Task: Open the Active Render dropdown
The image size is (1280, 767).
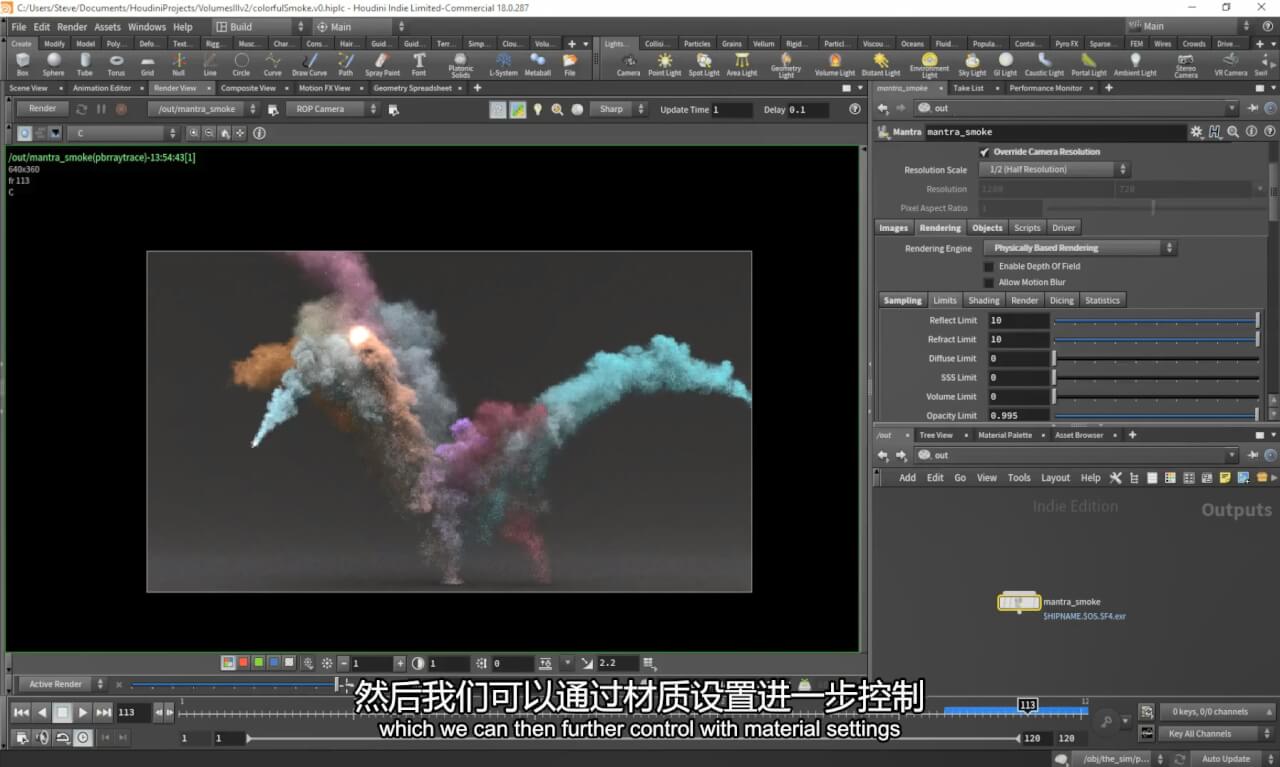Action: point(64,684)
